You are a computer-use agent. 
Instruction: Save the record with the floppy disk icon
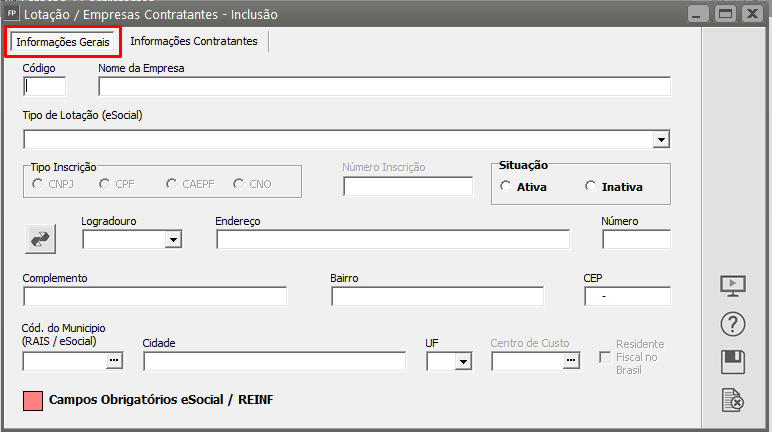pos(734,362)
